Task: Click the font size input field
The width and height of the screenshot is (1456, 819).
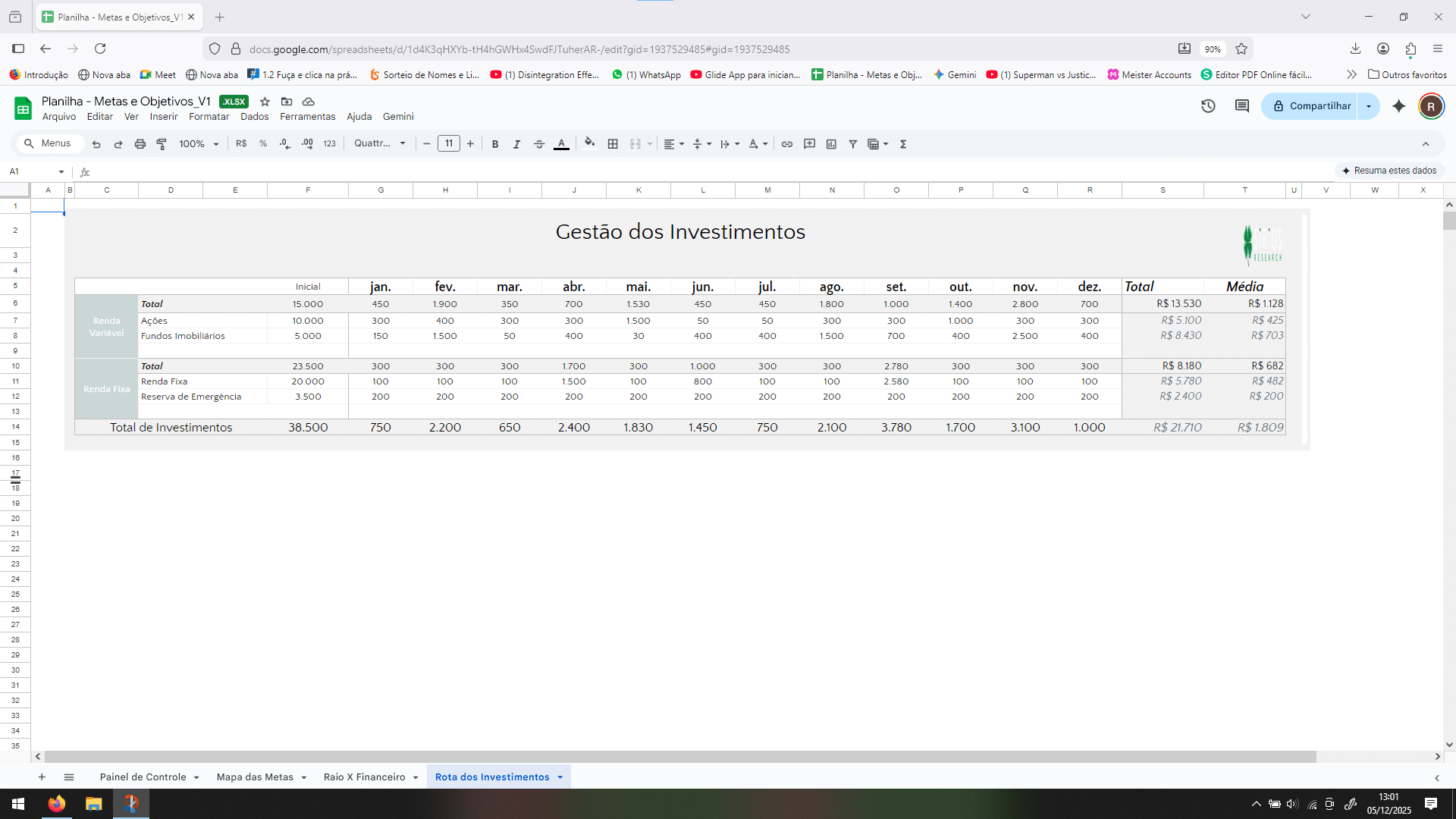Action: (x=448, y=143)
